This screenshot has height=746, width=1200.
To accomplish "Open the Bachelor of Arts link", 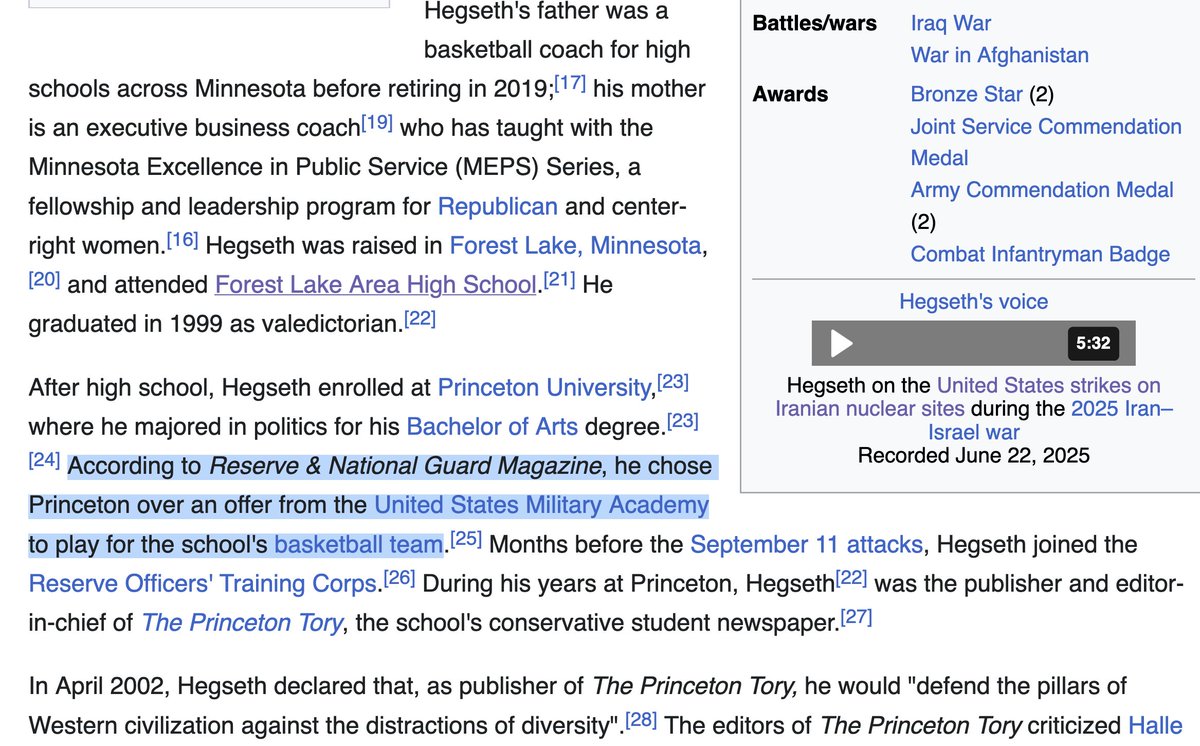I will tap(492, 427).
